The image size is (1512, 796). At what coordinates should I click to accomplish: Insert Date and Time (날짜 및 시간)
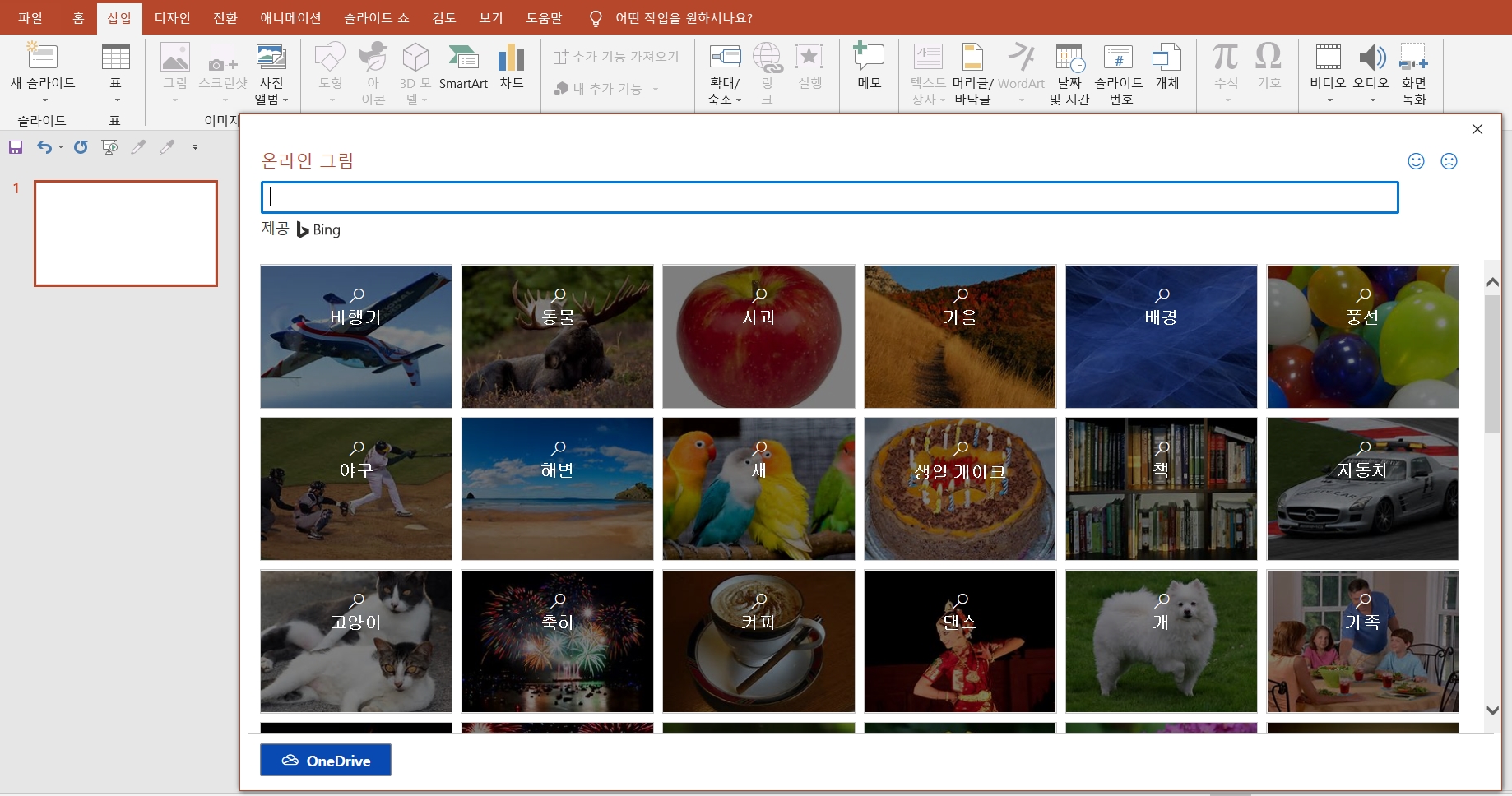coord(1069,56)
